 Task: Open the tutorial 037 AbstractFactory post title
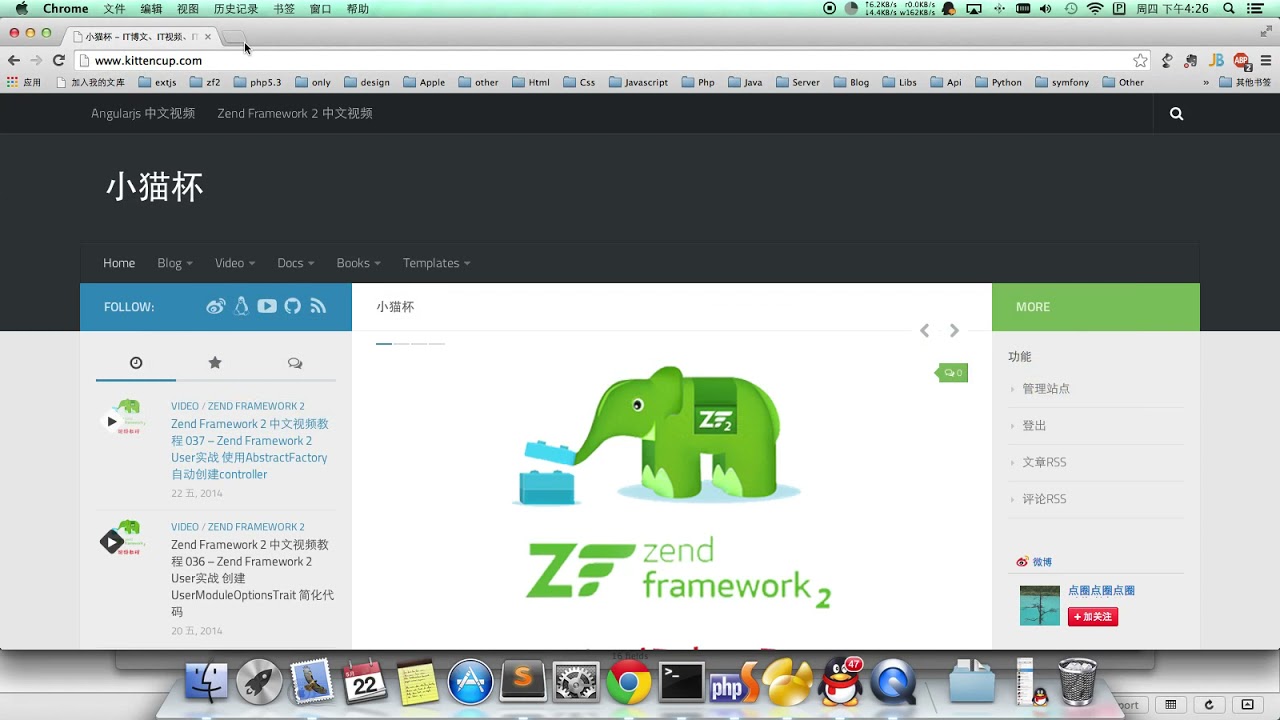pyautogui.click(x=249, y=449)
